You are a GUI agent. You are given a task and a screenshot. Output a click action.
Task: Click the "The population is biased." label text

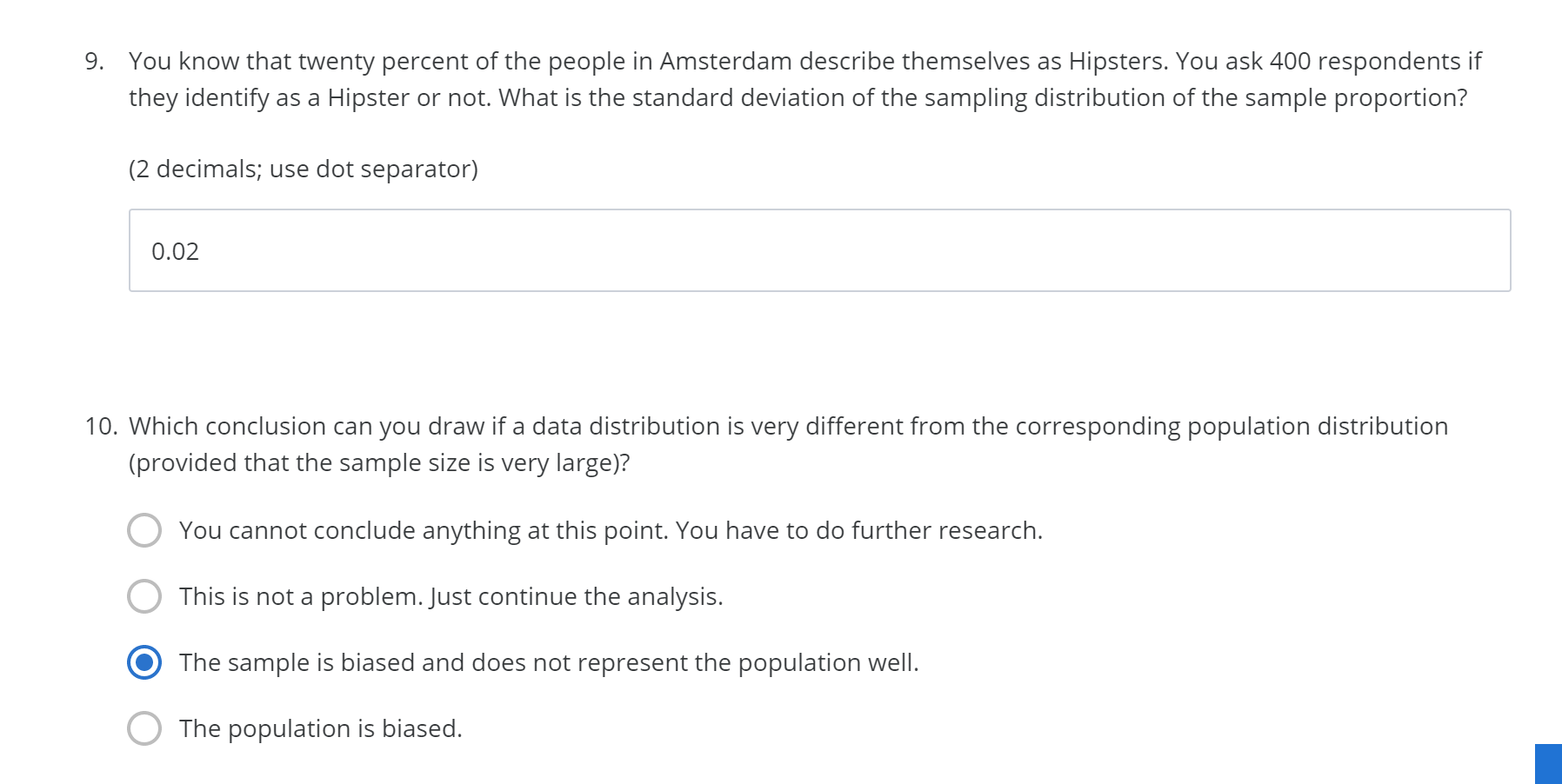pos(320,728)
